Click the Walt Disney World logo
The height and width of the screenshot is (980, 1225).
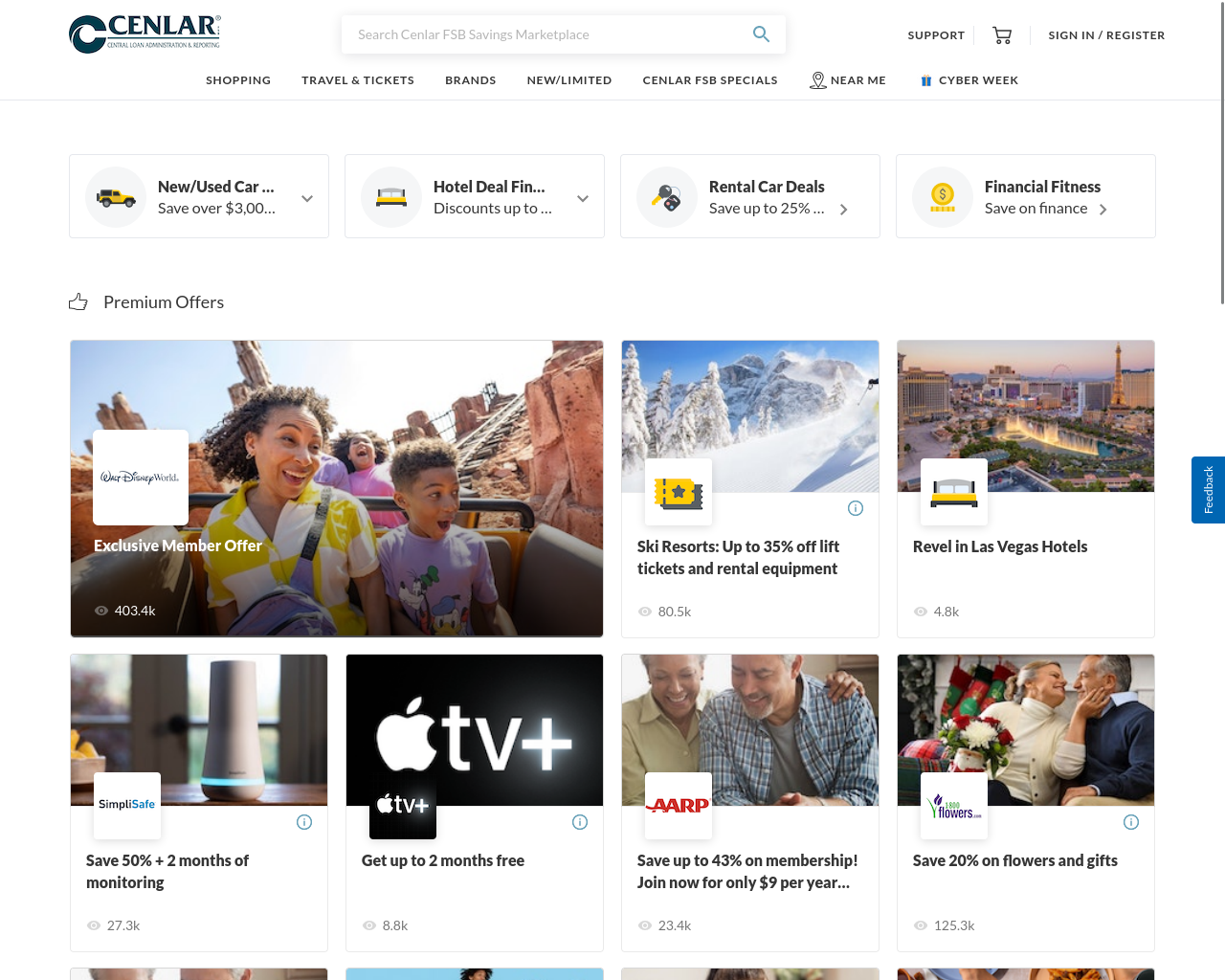[x=141, y=478]
